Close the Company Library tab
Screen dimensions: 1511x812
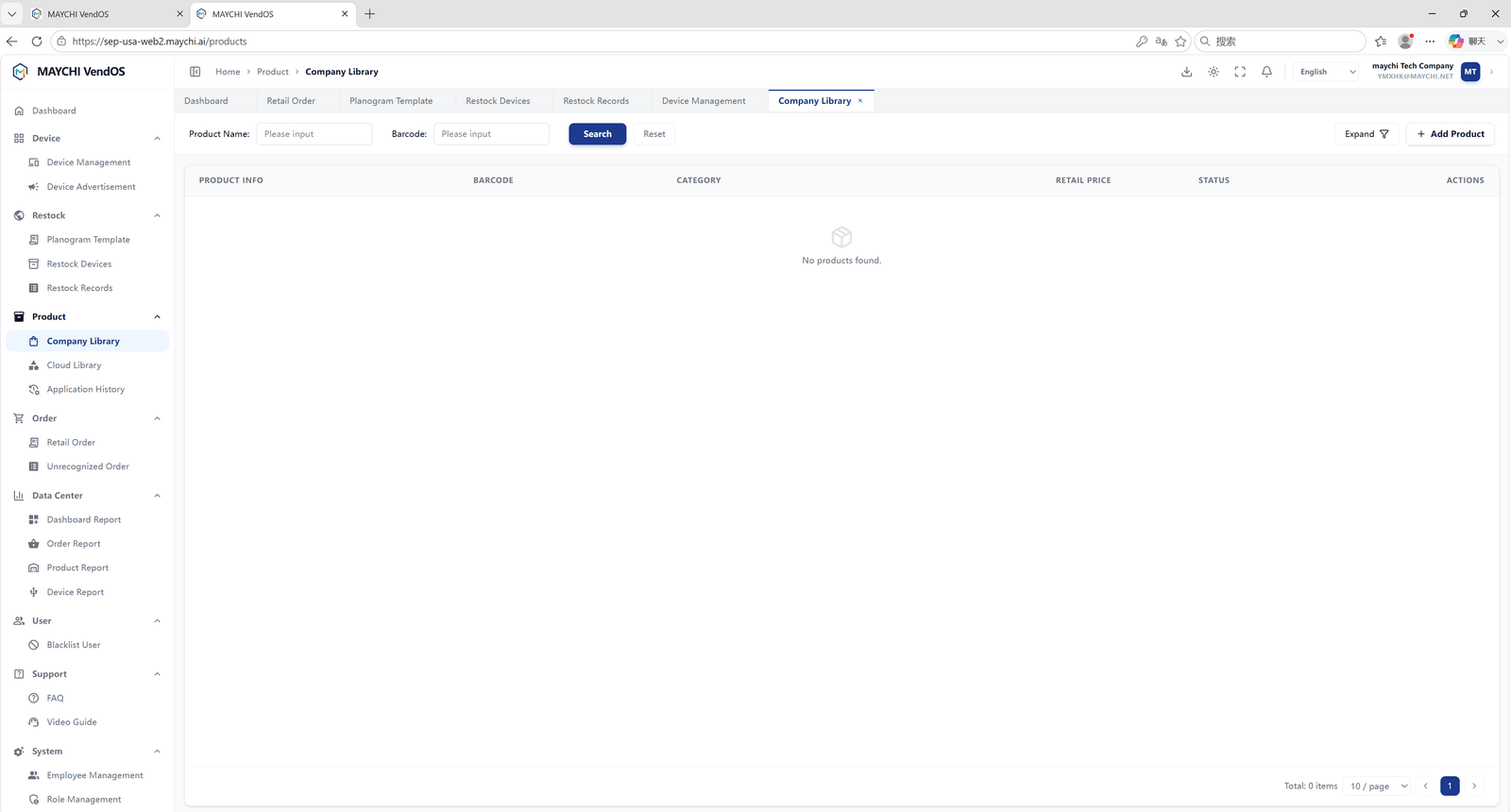click(860, 101)
